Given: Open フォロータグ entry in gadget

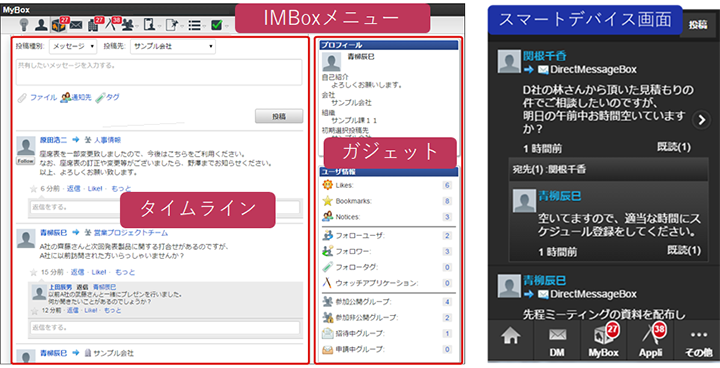Looking at the screenshot, I should click(357, 267).
